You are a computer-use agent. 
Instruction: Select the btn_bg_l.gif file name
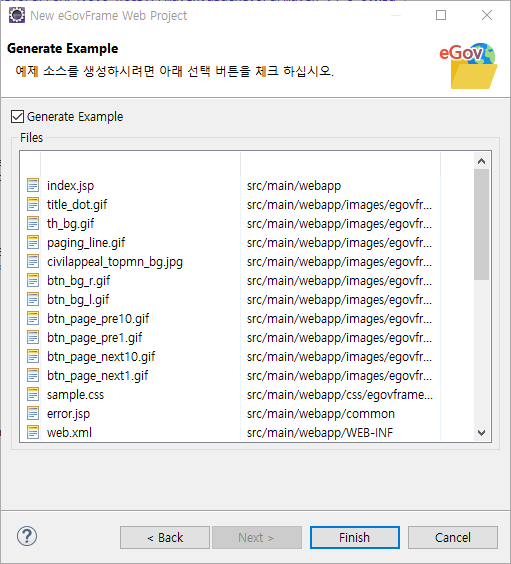[x=78, y=300]
